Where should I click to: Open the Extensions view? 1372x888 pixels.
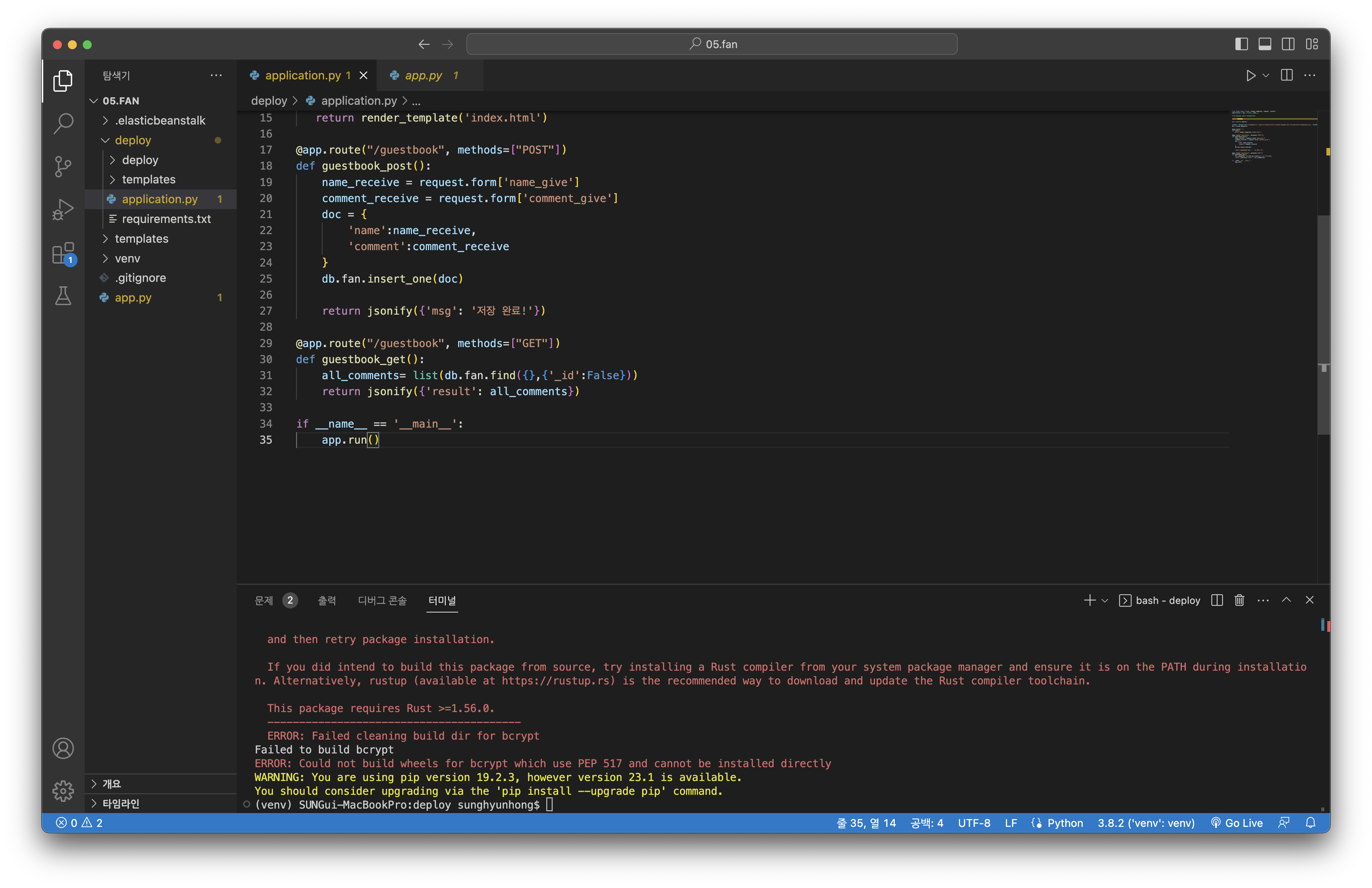(63, 253)
